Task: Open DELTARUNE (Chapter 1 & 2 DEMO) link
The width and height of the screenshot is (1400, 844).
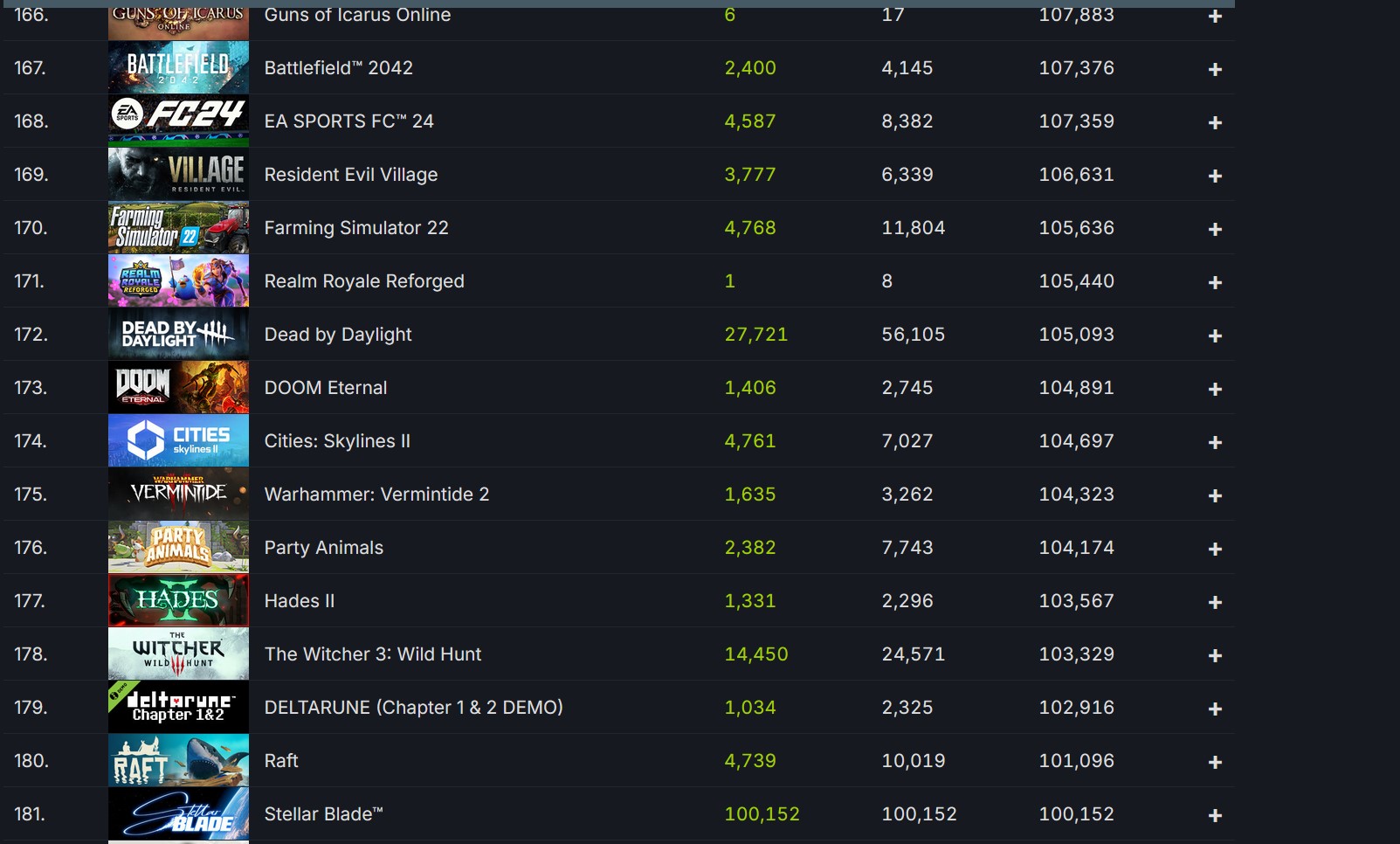Action: [x=414, y=708]
